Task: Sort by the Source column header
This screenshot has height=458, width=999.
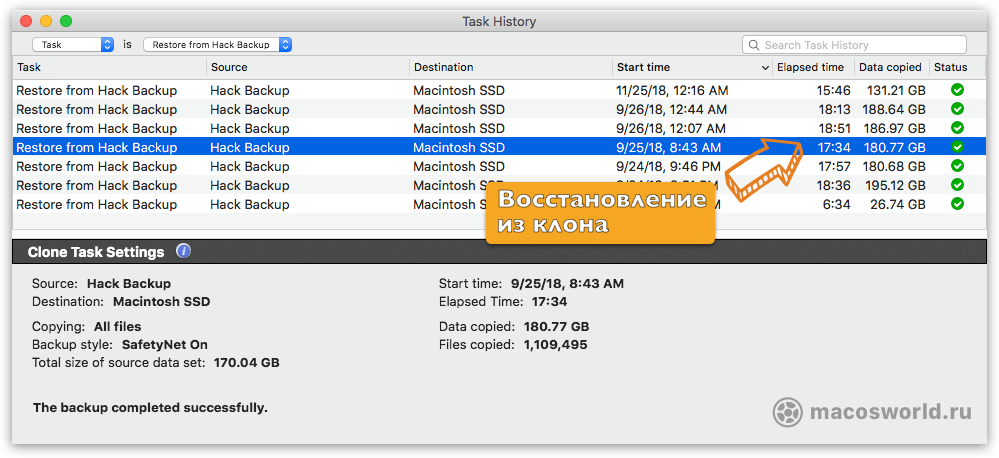Action: (x=308, y=67)
